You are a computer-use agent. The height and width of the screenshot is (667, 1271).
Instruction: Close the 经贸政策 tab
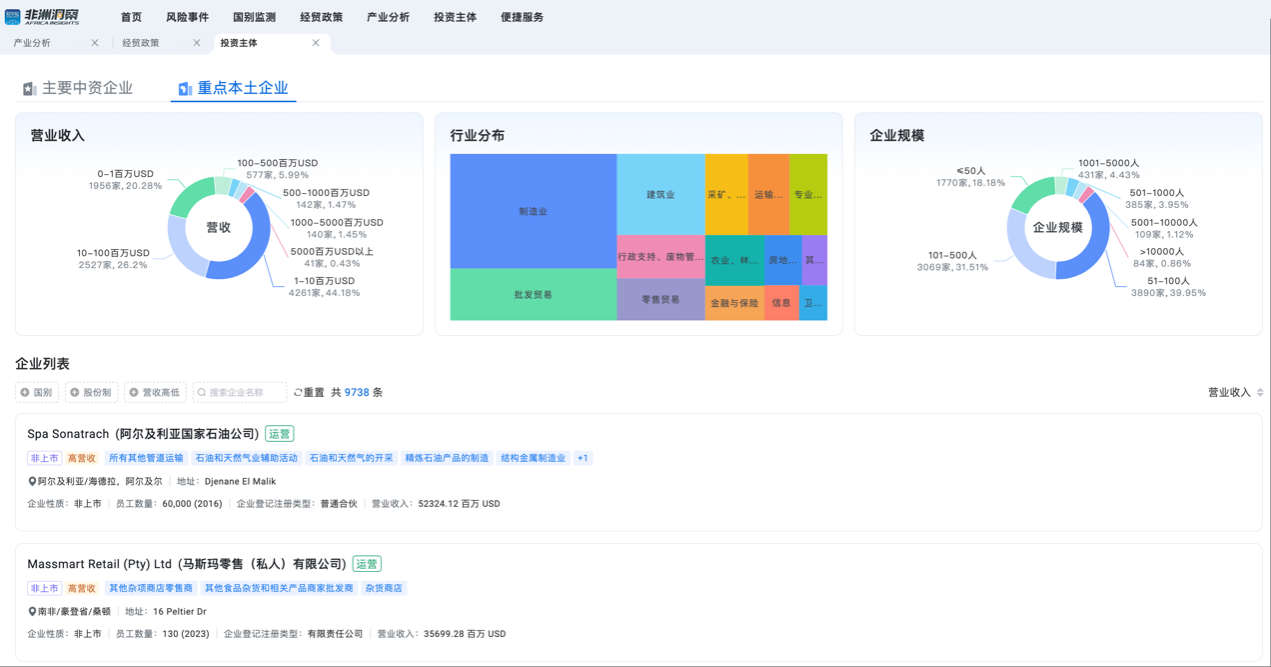tap(197, 43)
